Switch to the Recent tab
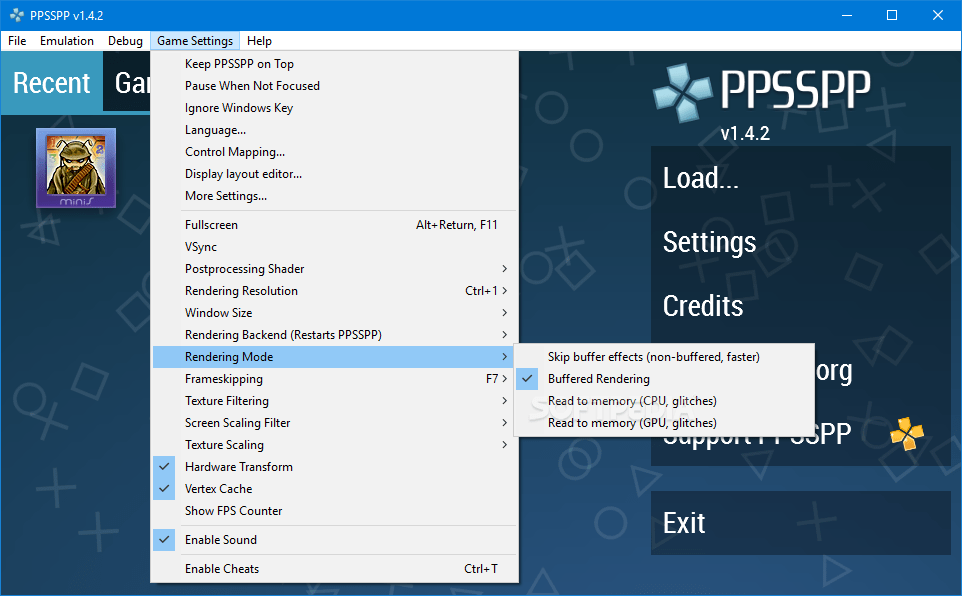The width and height of the screenshot is (962, 596). [x=51, y=83]
